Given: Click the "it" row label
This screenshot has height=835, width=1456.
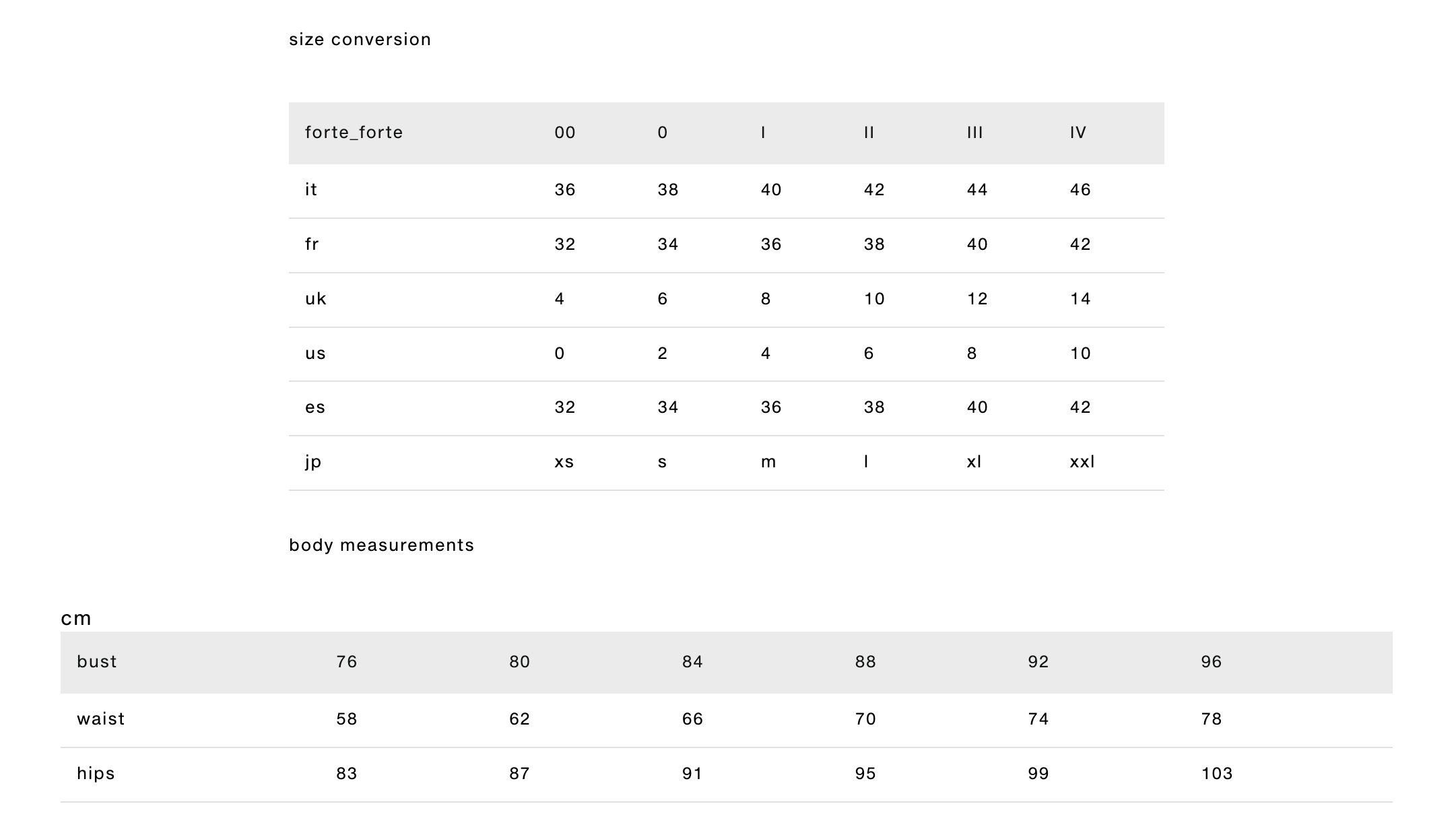Looking at the screenshot, I should (x=311, y=190).
